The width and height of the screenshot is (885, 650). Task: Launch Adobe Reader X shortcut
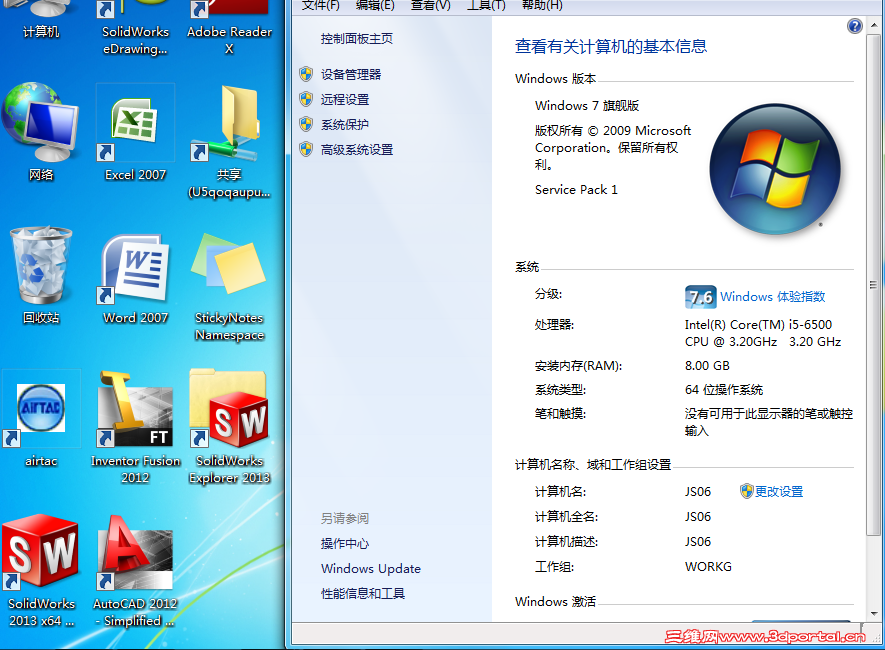point(229,28)
